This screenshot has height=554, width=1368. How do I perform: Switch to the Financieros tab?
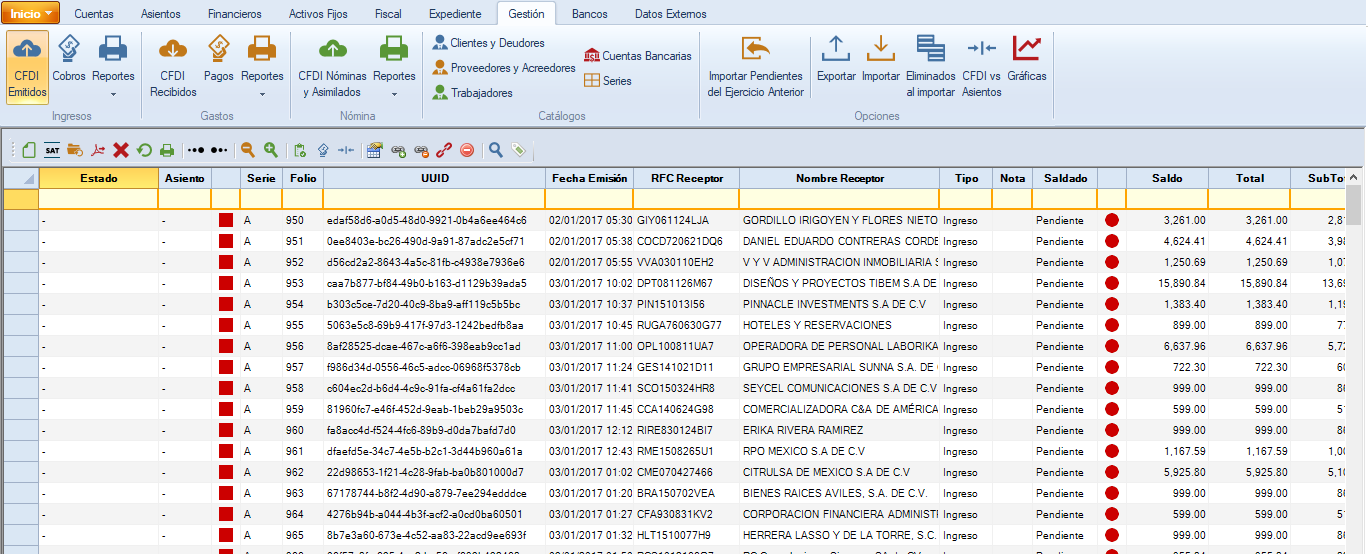pos(235,14)
